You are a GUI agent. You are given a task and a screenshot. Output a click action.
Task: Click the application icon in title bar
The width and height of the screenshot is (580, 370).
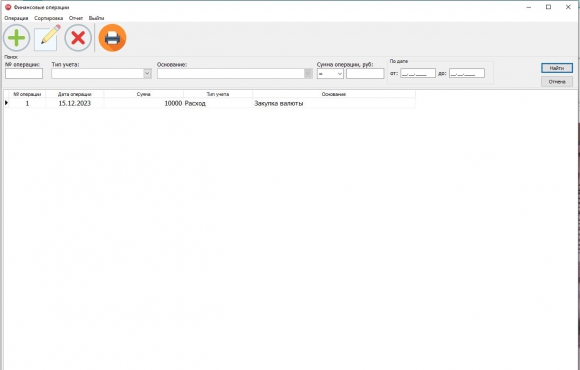(8, 7)
